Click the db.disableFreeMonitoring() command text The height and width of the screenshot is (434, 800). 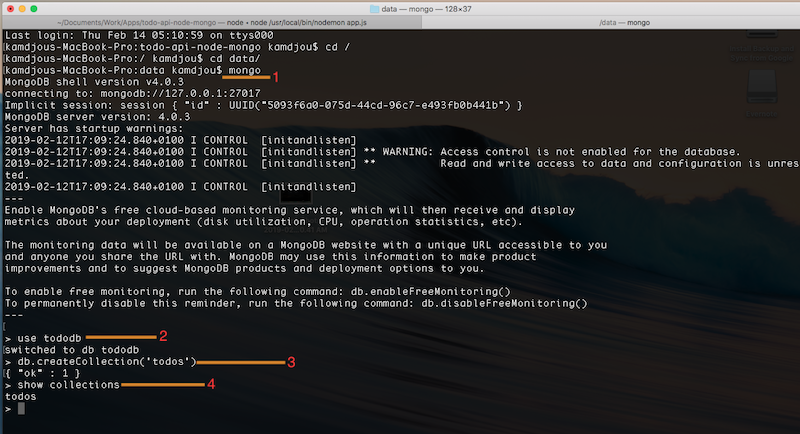click(x=503, y=302)
